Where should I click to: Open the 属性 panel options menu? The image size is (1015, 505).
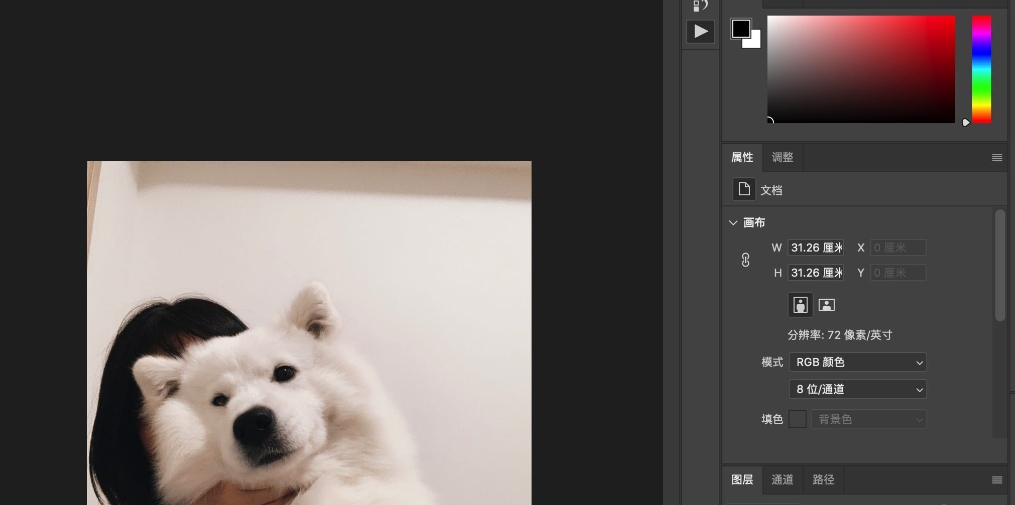(x=997, y=158)
